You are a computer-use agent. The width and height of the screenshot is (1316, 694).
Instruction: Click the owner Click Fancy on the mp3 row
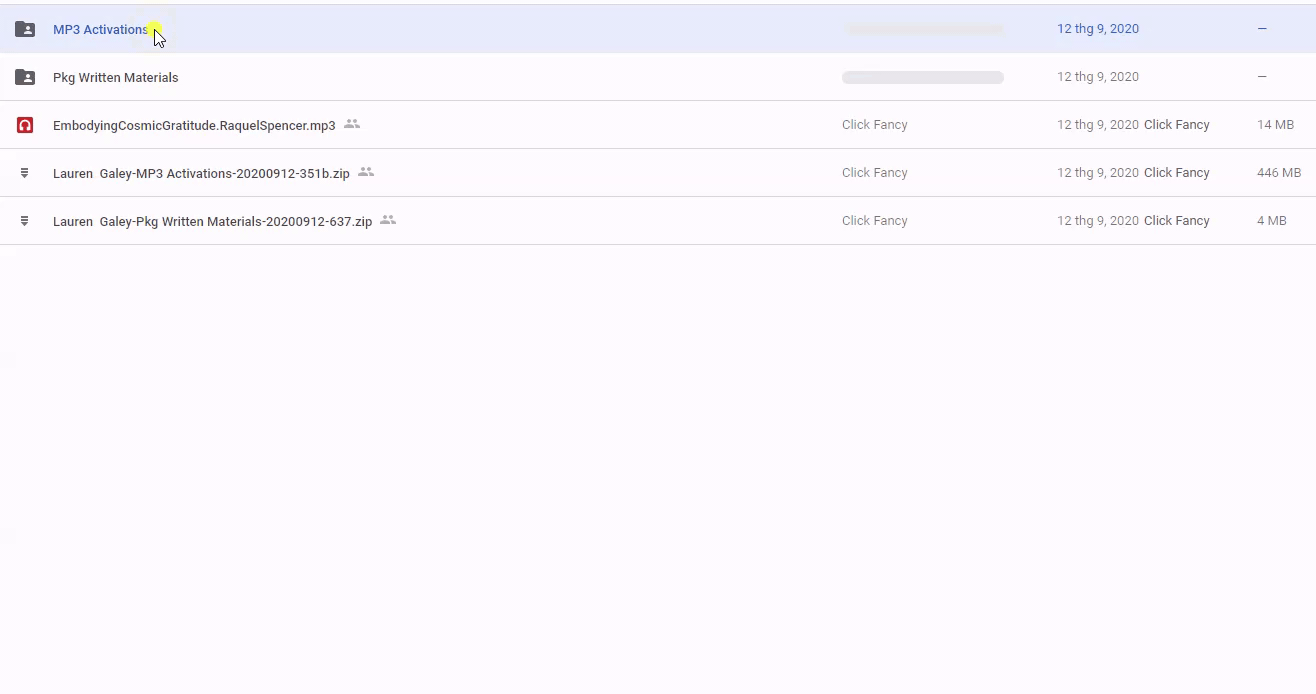tap(874, 125)
